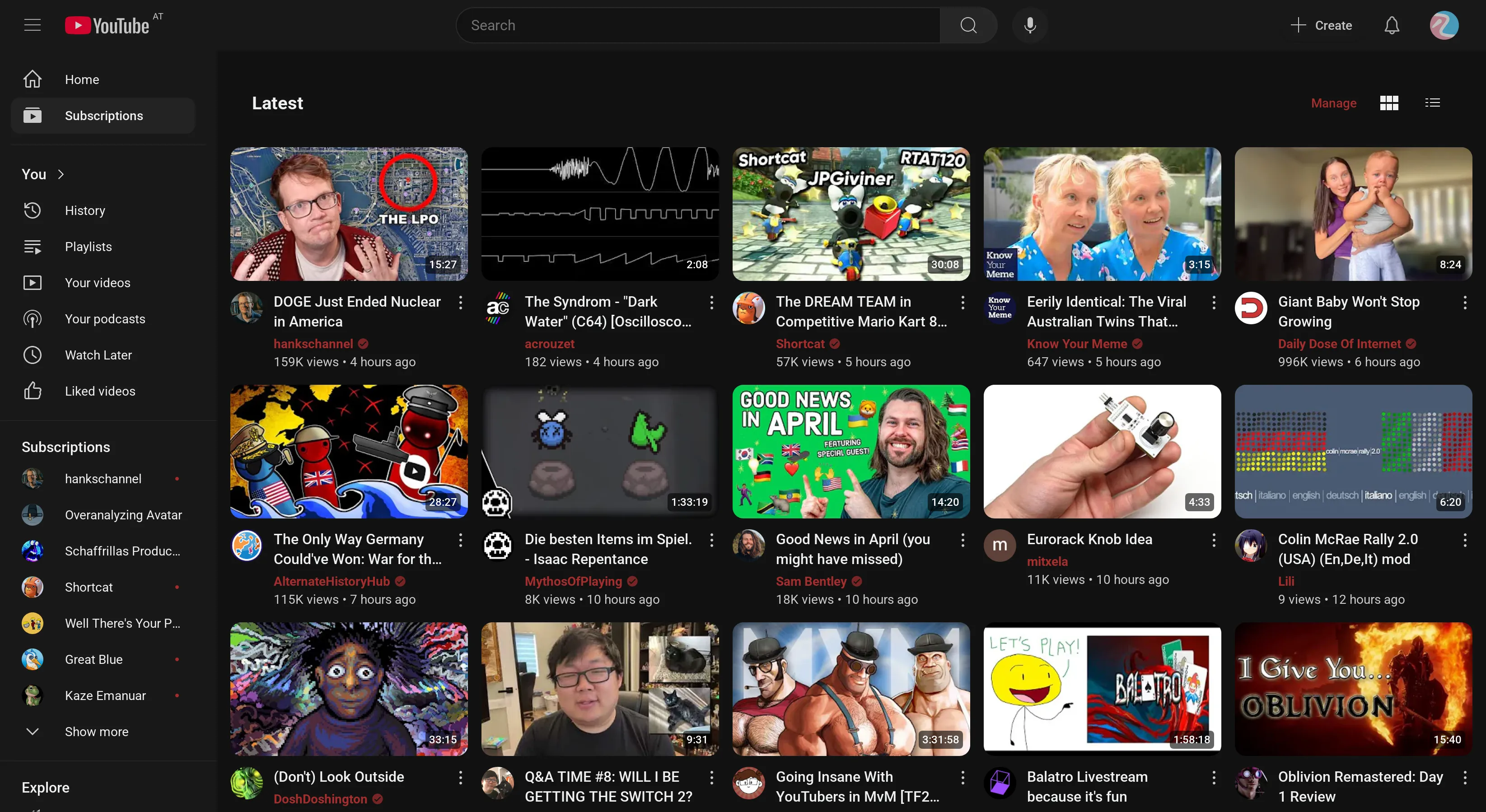Focus the Search input field

click(698, 25)
